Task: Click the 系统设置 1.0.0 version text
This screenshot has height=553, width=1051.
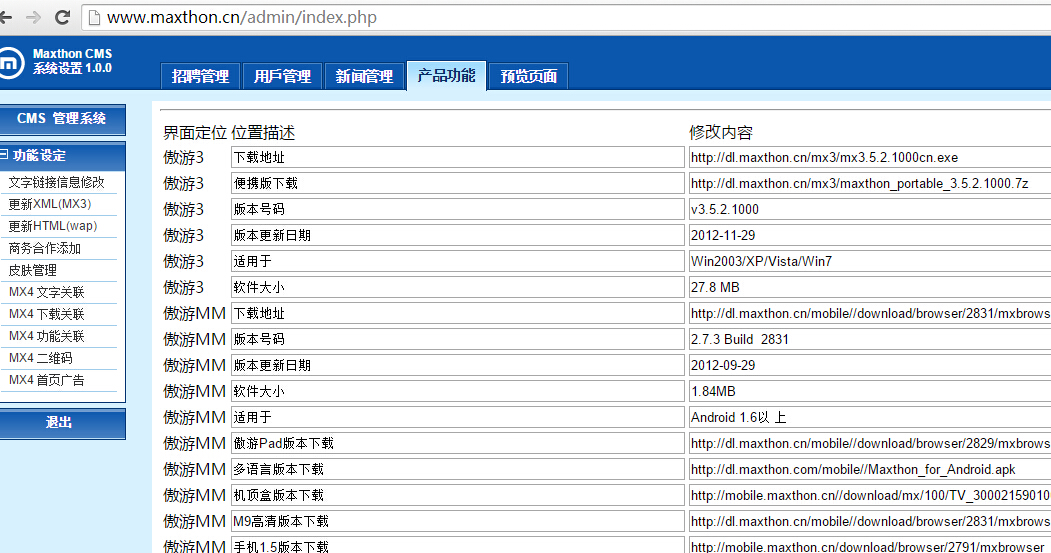Action: point(72,68)
